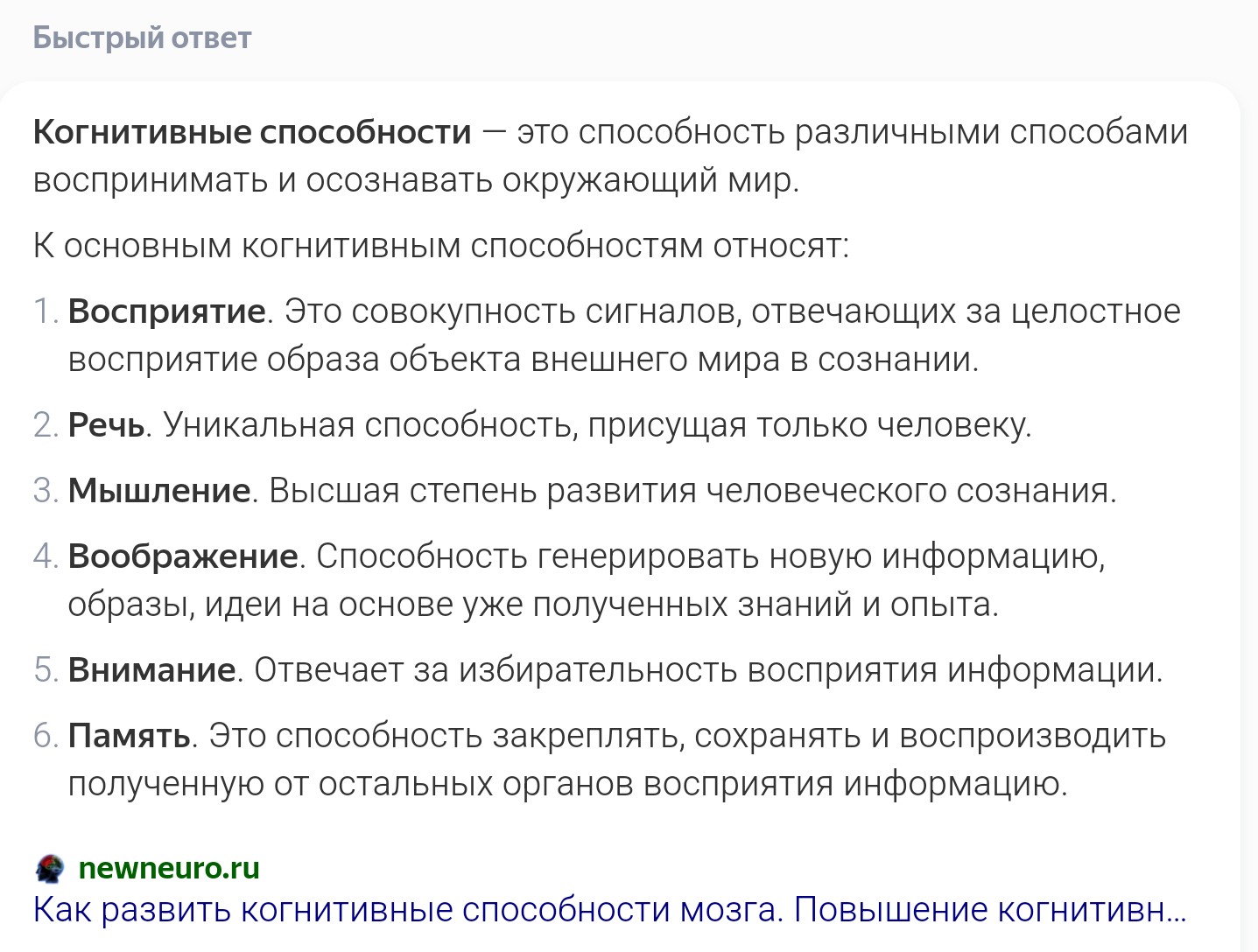1258x952 pixels.
Task: Click 'воспринимать и осознавать окружающий мир' line
Action: (x=416, y=180)
